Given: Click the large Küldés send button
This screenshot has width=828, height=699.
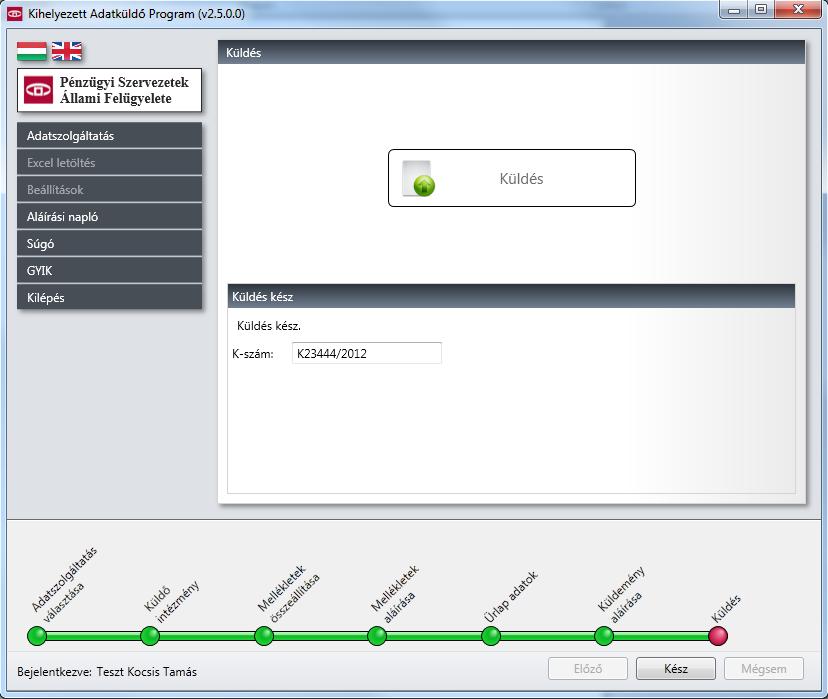Looking at the screenshot, I should 512,178.
